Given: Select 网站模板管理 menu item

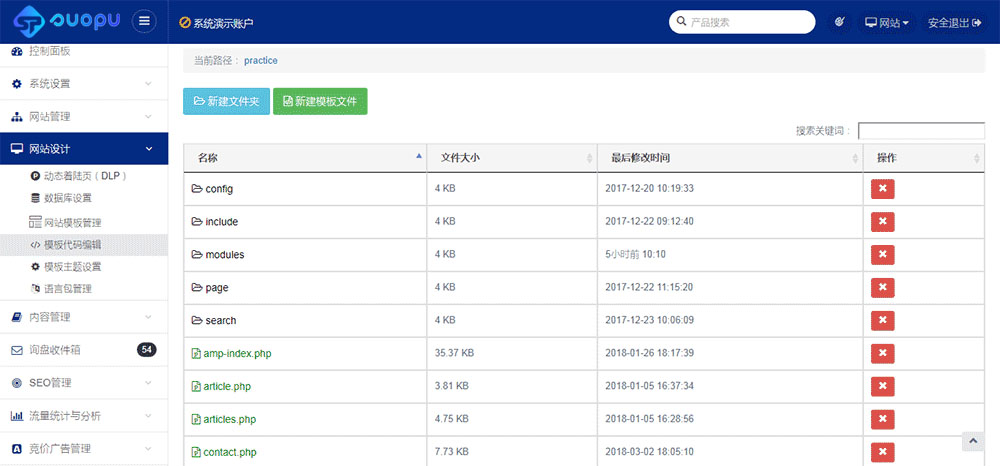Looking at the screenshot, I should point(72,223).
